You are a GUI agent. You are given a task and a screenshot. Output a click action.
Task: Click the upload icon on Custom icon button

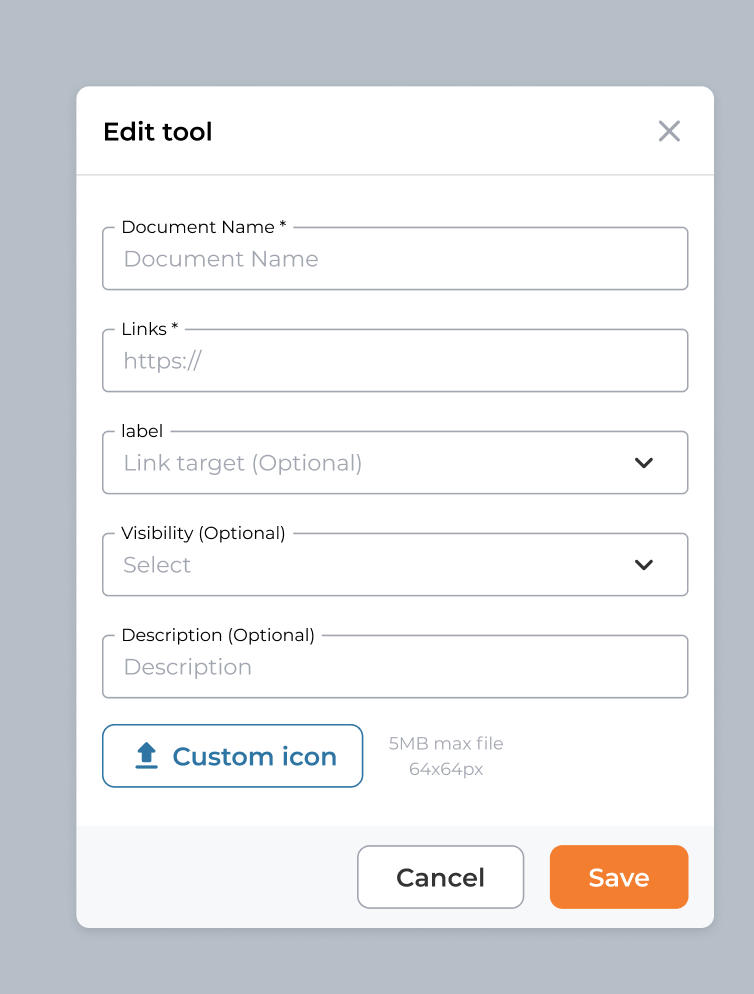point(146,756)
